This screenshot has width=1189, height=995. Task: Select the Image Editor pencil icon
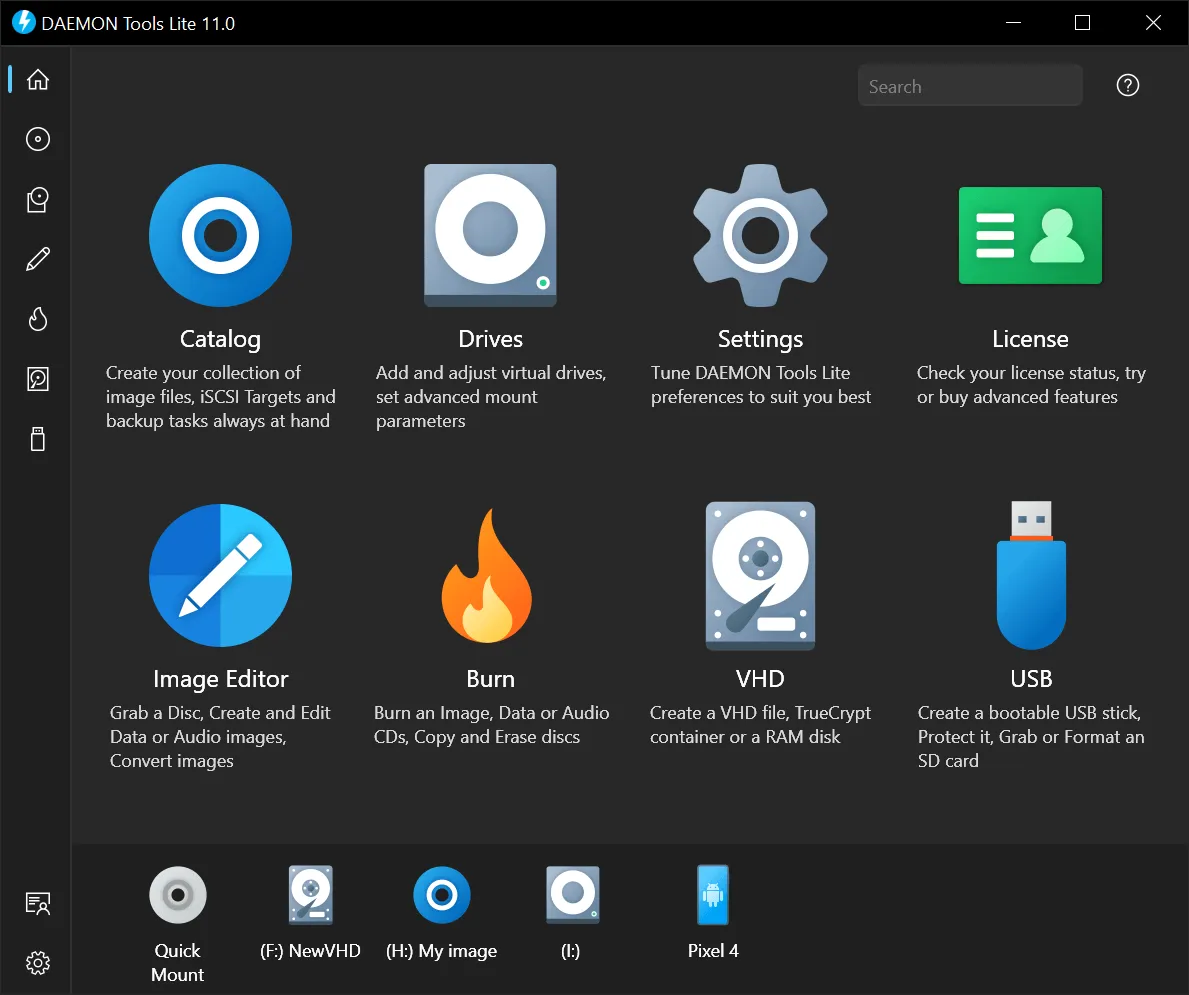pyautogui.click(x=37, y=259)
